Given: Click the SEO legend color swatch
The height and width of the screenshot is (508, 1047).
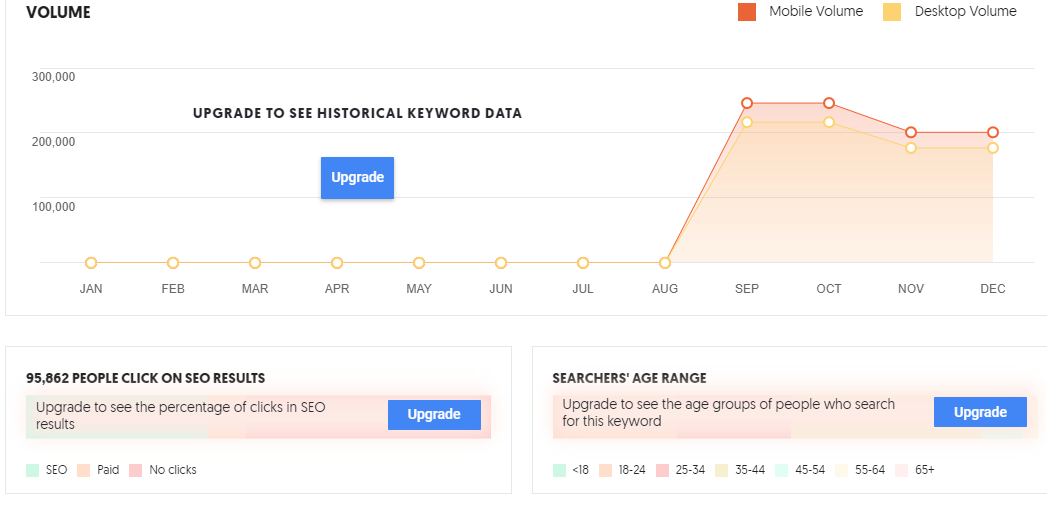Looking at the screenshot, I should coord(33,470).
